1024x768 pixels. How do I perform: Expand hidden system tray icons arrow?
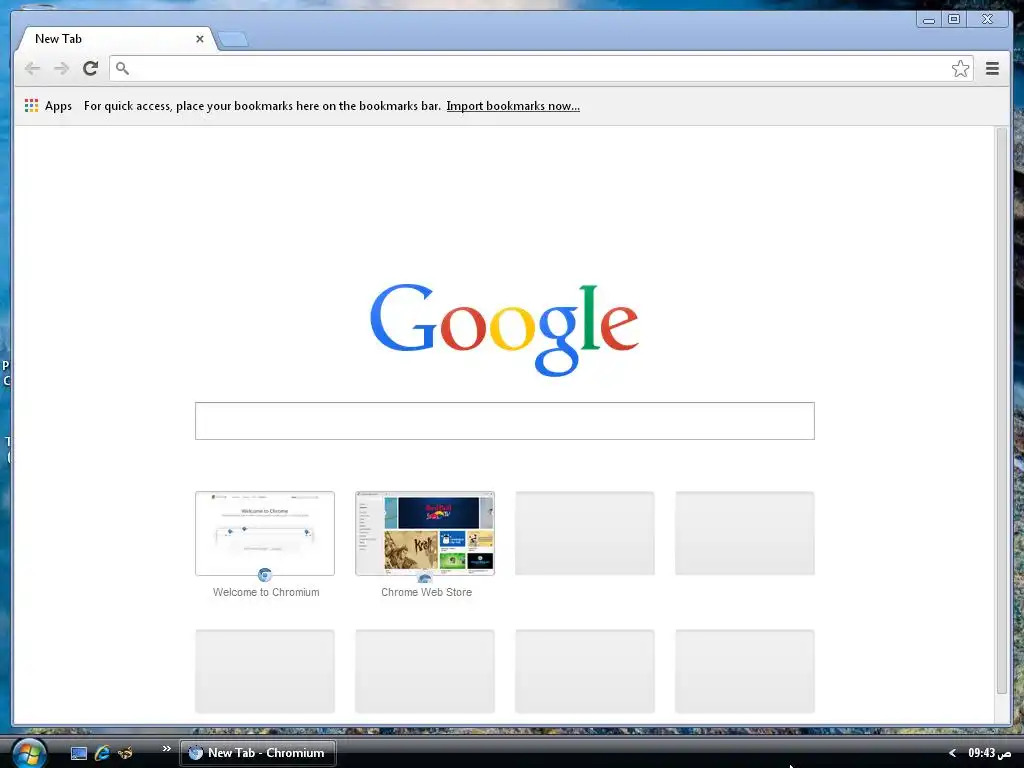[952, 753]
